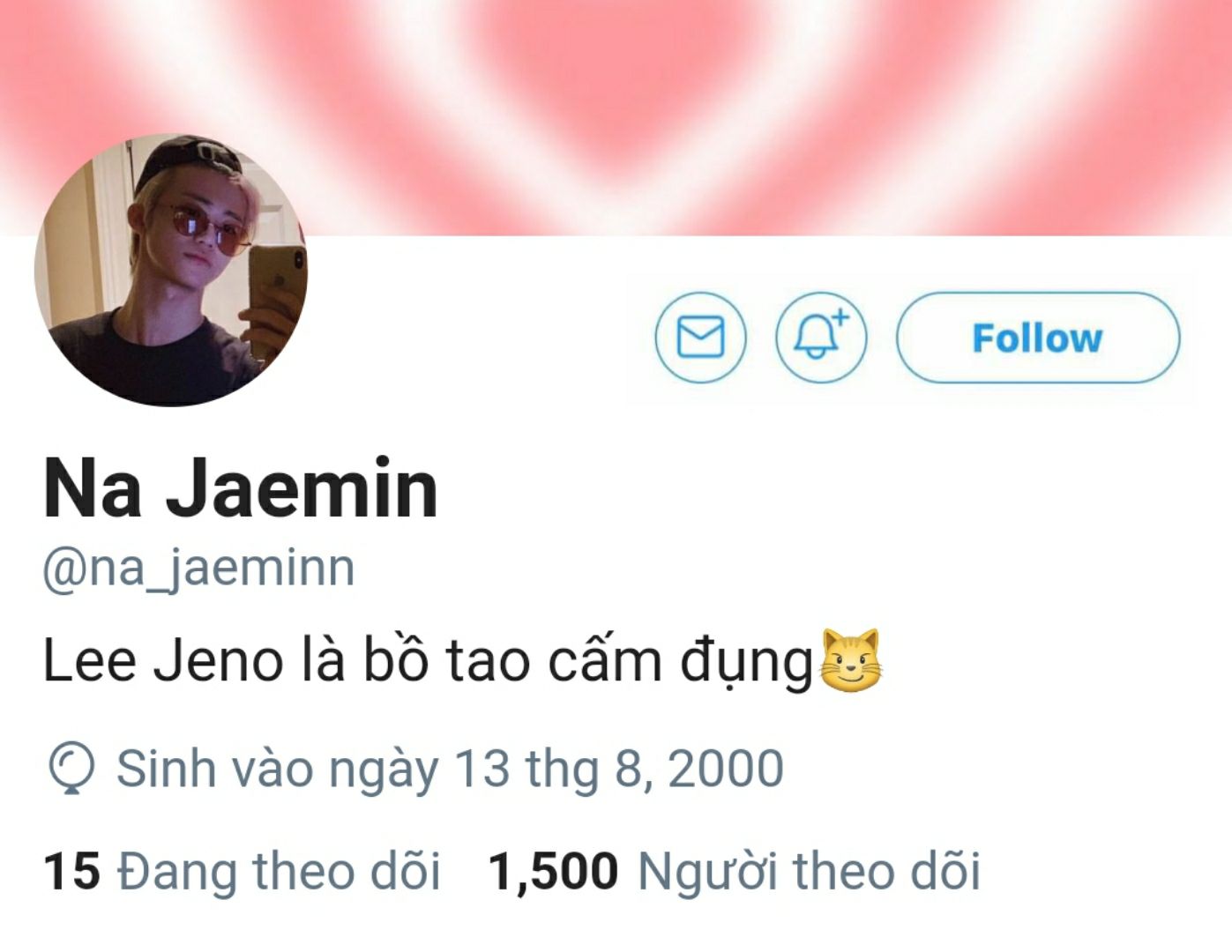Click the cat emoji in bio
Viewport: 1232px width, 952px height.
pyautogui.click(x=851, y=660)
